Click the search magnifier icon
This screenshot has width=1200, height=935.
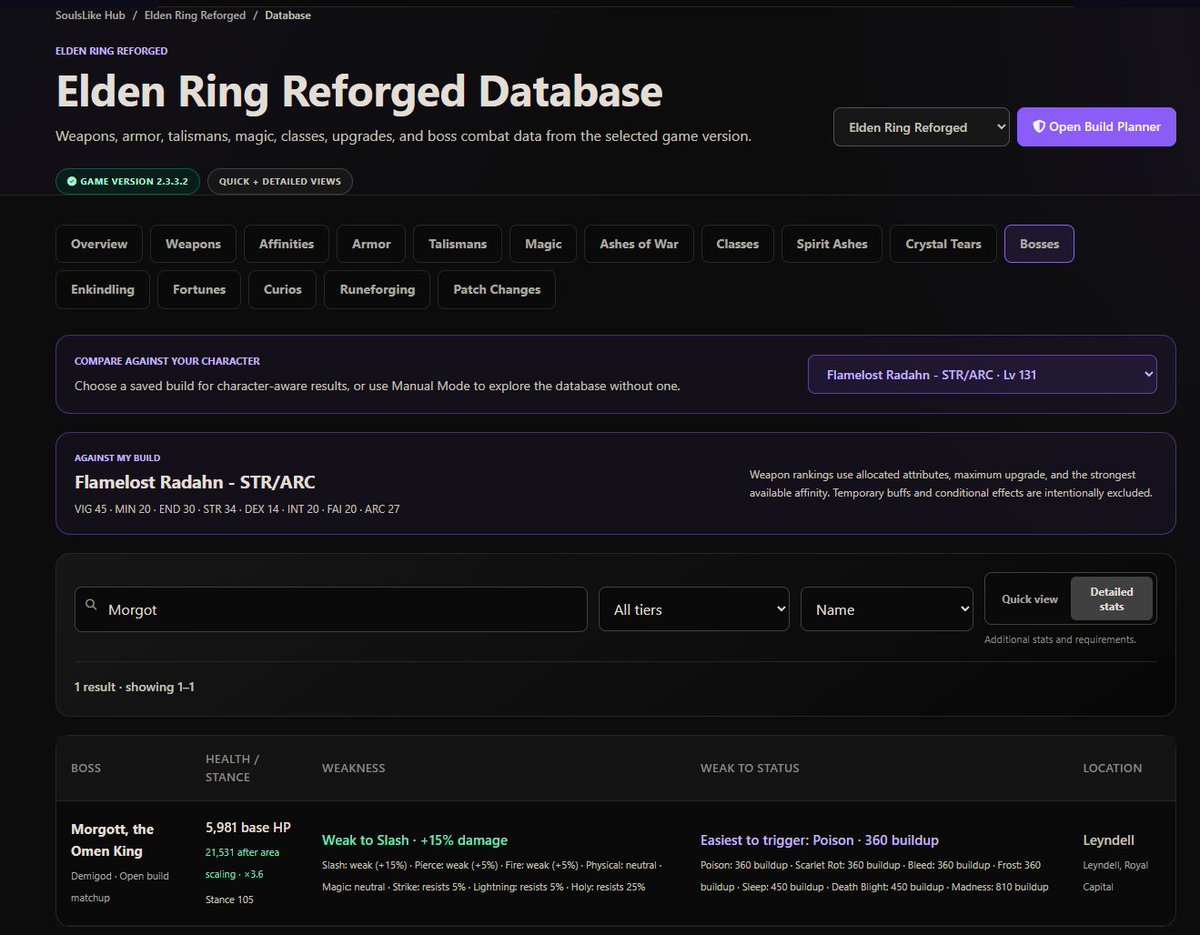pyautogui.click(x=91, y=605)
